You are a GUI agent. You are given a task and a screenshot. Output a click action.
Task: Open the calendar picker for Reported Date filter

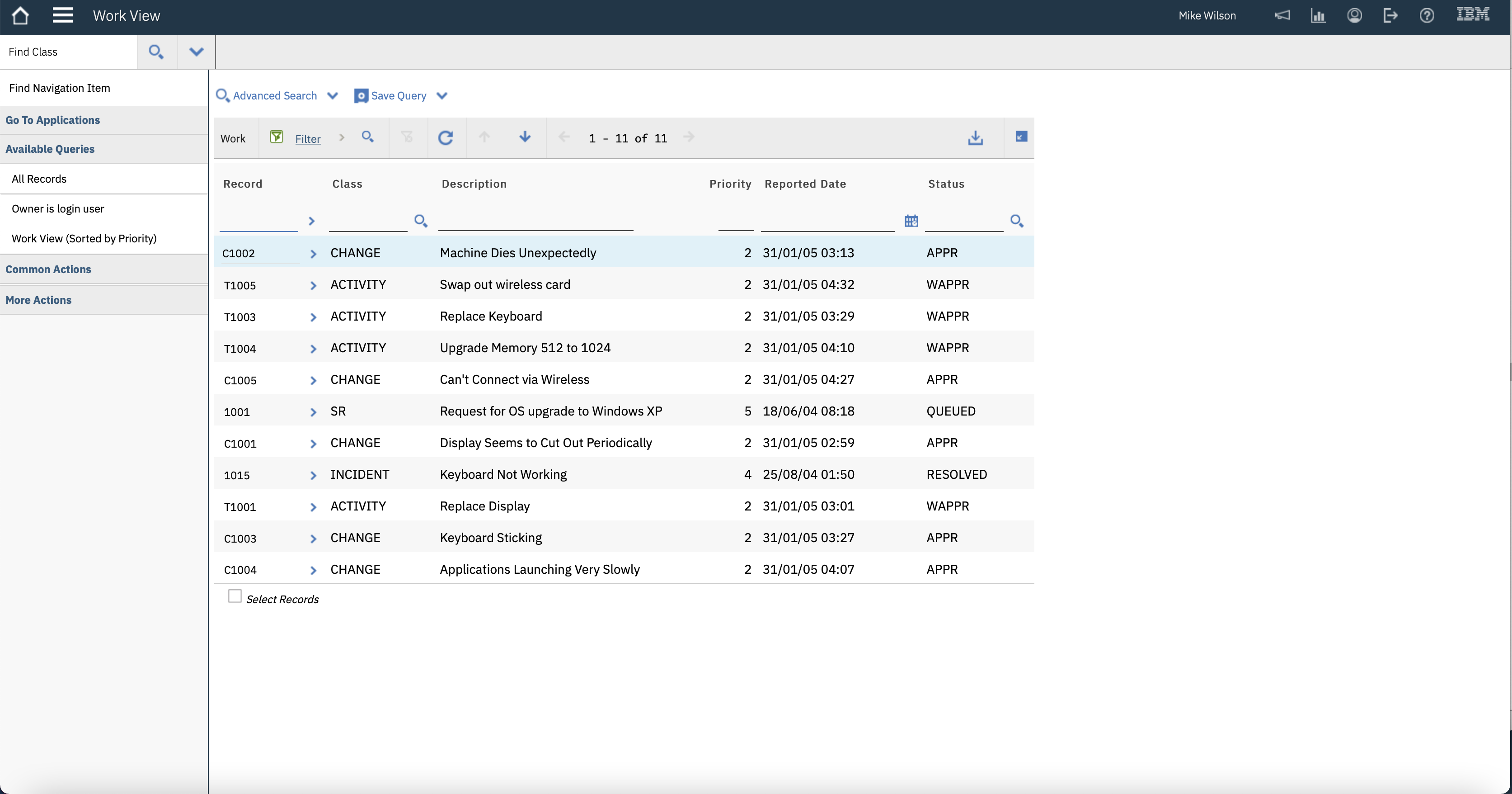[x=911, y=220]
